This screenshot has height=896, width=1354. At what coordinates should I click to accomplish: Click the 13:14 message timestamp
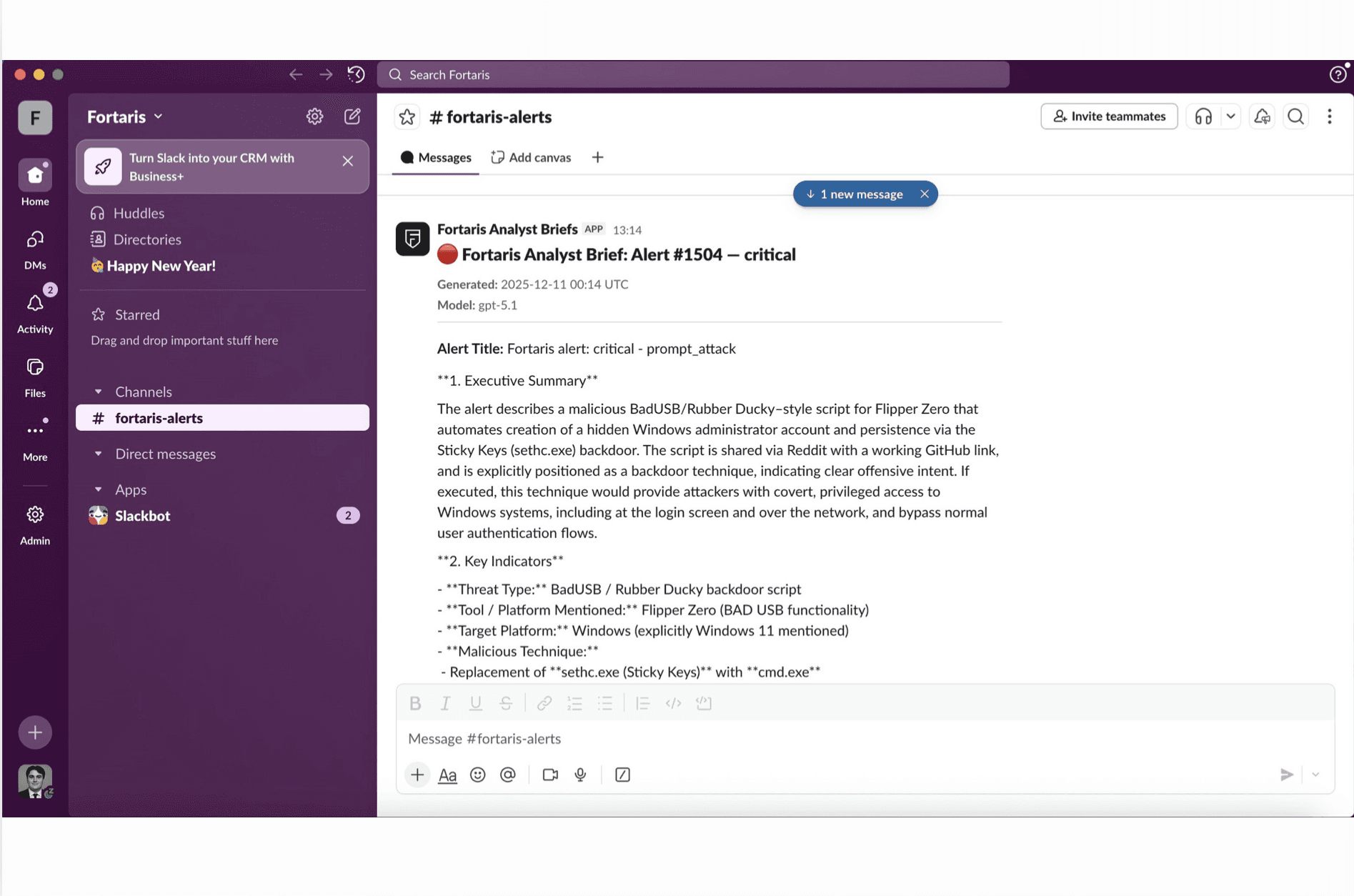pyautogui.click(x=627, y=230)
